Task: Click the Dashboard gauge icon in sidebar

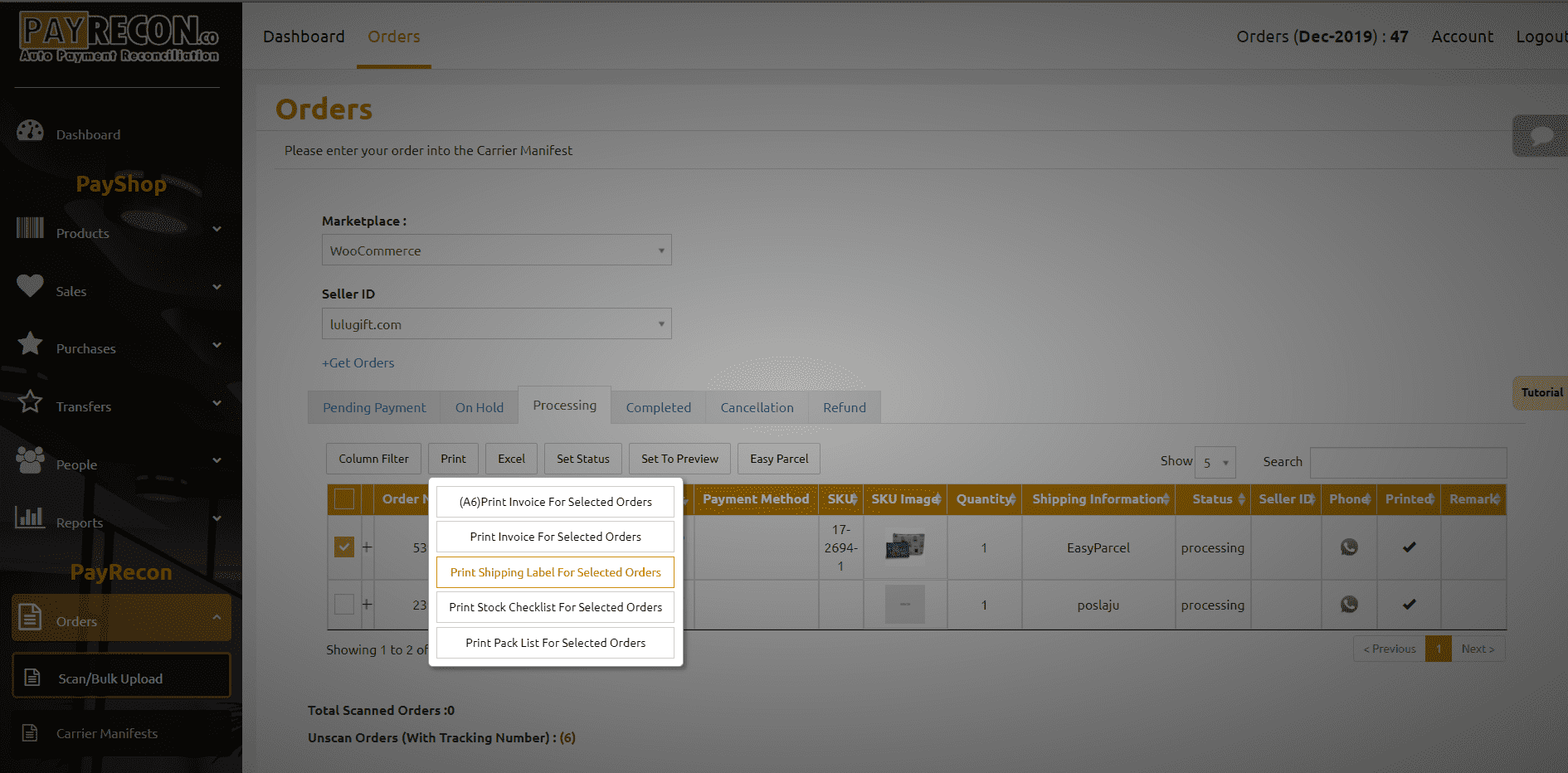Action: (x=31, y=131)
